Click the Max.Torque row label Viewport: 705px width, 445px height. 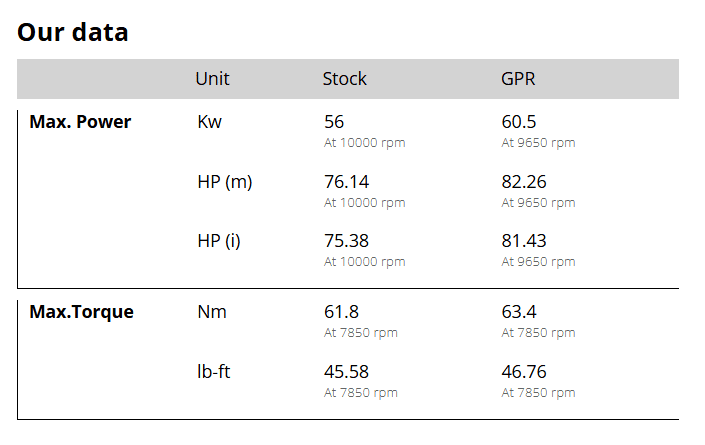pos(81,312)
